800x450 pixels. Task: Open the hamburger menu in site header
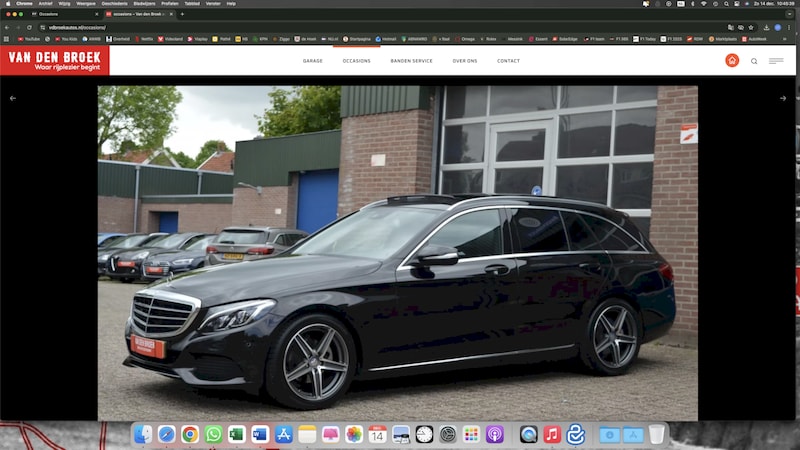point(776,61)
